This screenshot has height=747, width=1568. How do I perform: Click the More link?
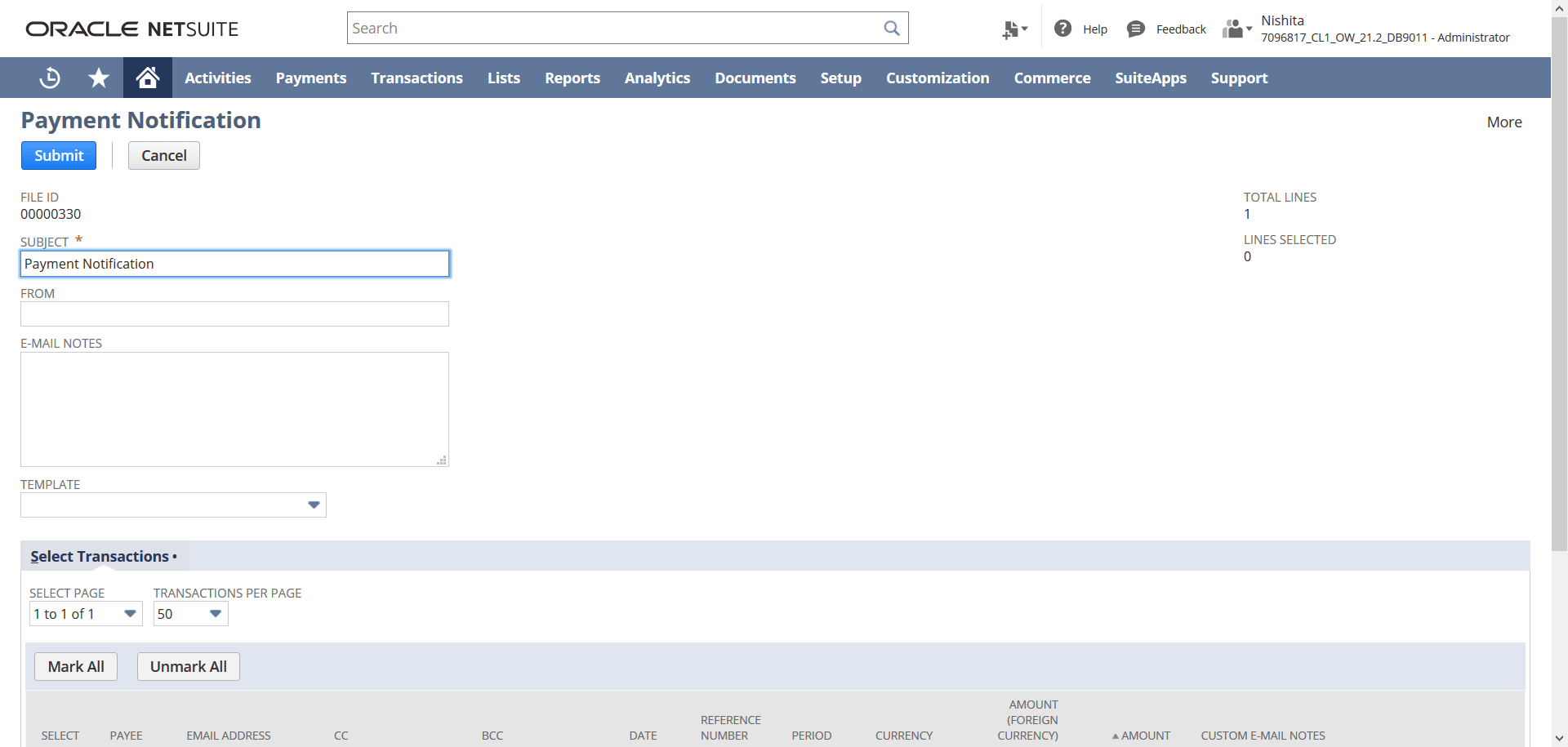[x=1504, y=122]
